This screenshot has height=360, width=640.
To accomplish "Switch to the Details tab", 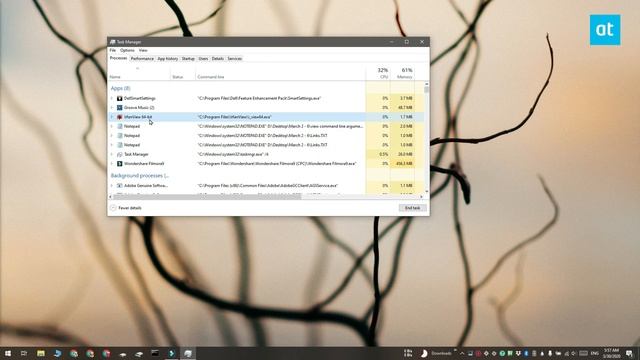I will coord(218,59).
